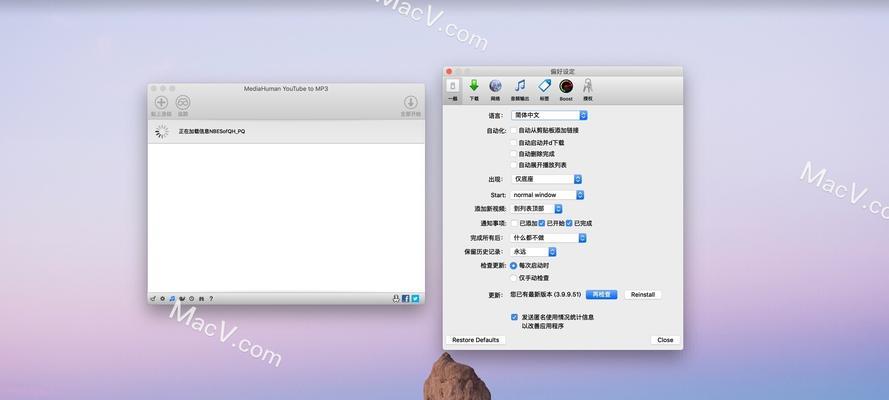Click the red close button of preferences window
889x400 pixels.
tap(449, 71)
